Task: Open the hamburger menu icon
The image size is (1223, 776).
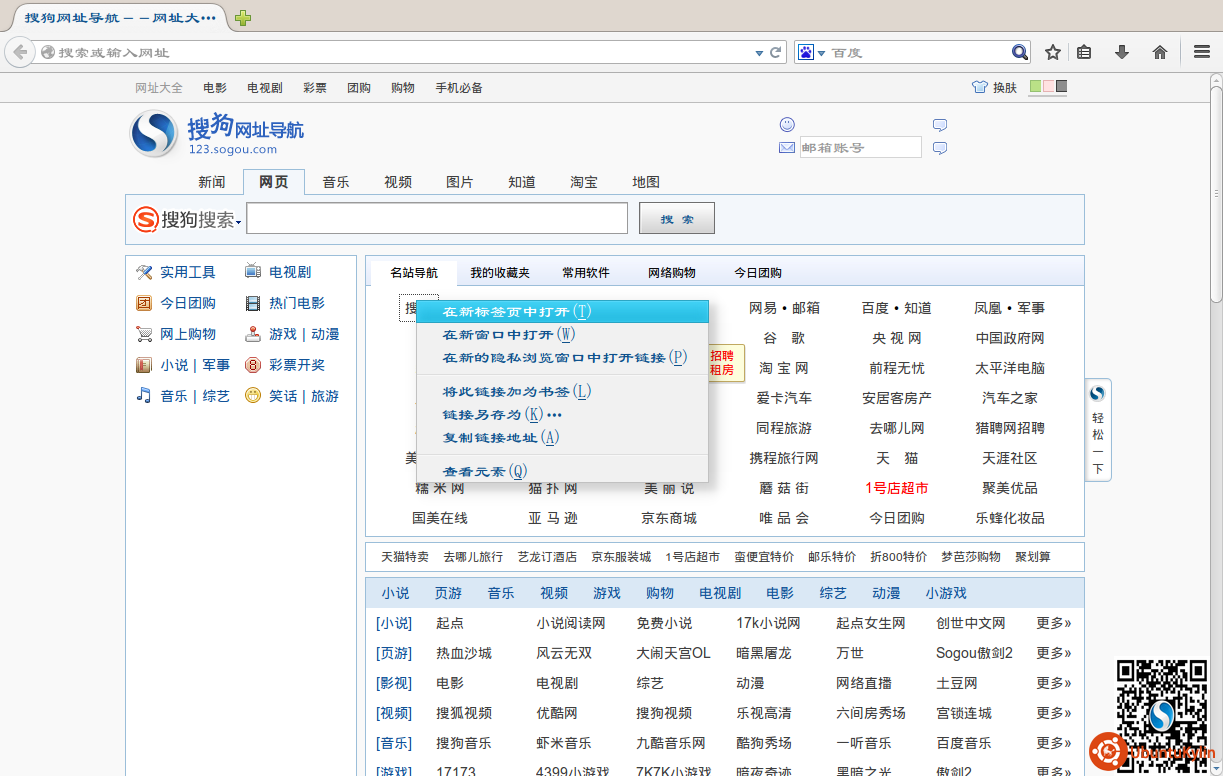Action: (x=1202, y=52)
